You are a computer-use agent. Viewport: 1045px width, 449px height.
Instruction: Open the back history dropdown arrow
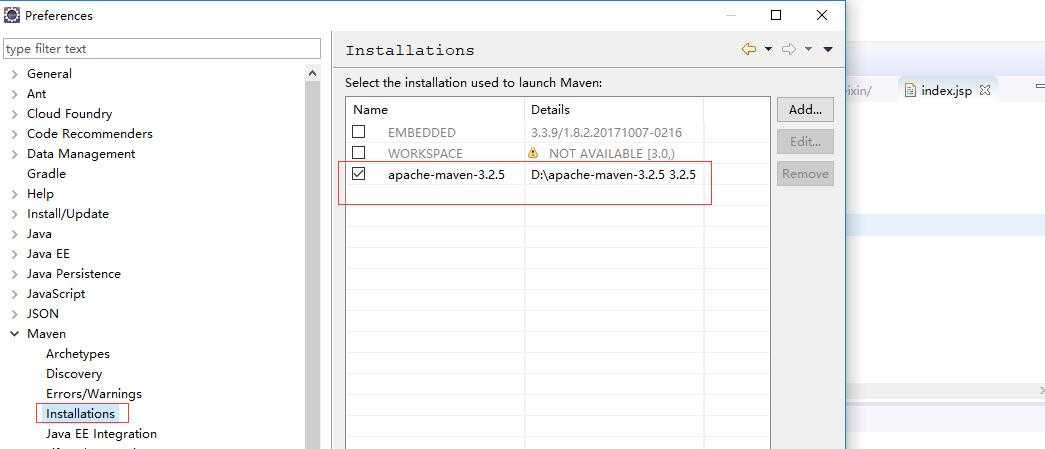point(768,49)
